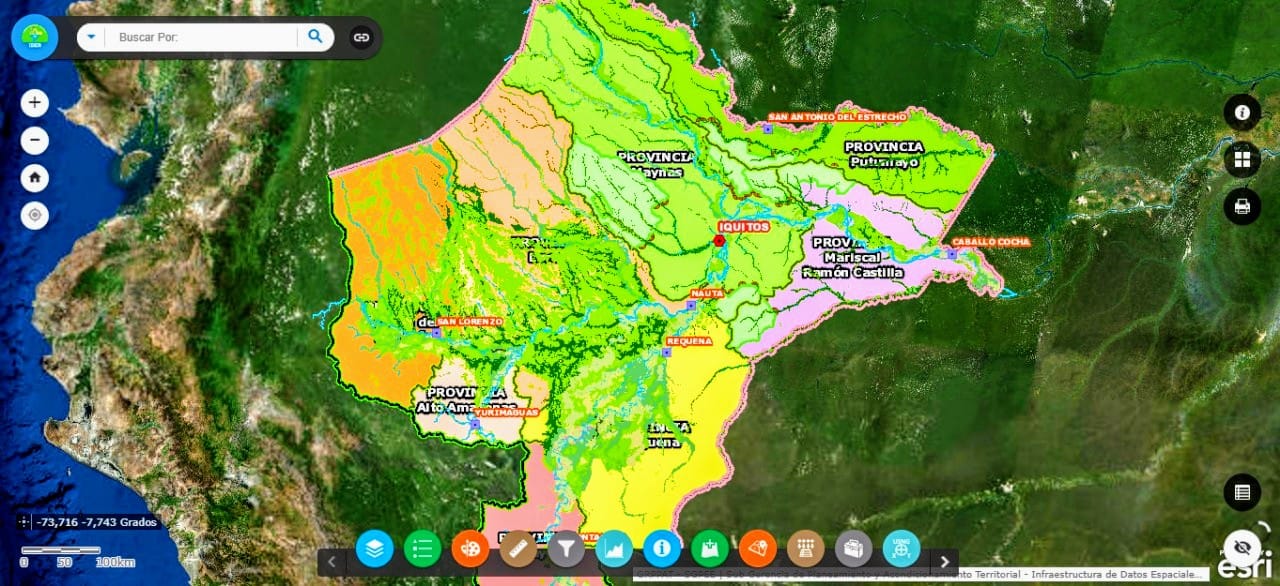Select the ruler Measurement tool
The width and height of the screenshot is (1280, 586).
[518, 548]
